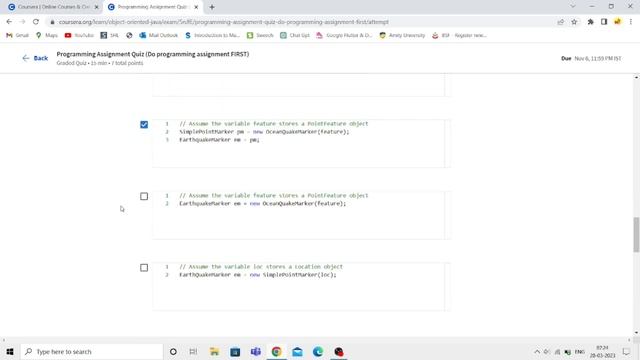Screen dimensions: 640x360
Task: Bookmark this page with the star icon
Action: tap(574, 22)
